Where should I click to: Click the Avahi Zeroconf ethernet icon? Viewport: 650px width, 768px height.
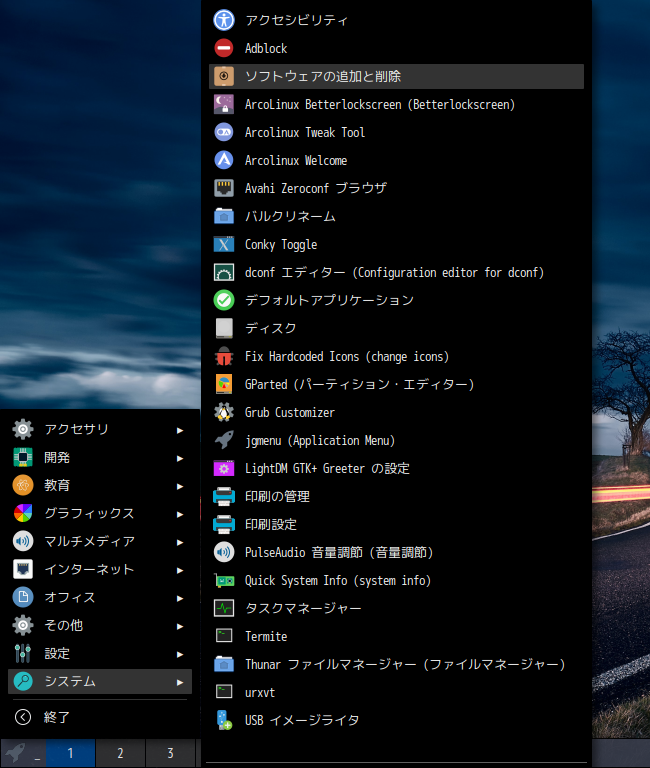click(224, 188)
